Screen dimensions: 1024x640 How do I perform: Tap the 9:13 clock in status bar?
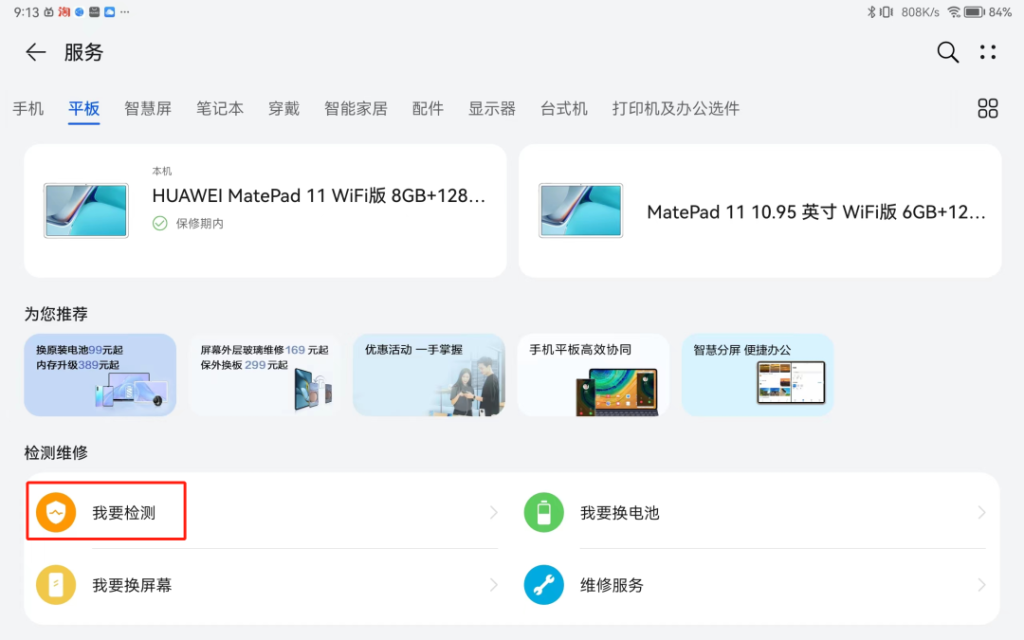pyautogui.click(x=26, y=12)
